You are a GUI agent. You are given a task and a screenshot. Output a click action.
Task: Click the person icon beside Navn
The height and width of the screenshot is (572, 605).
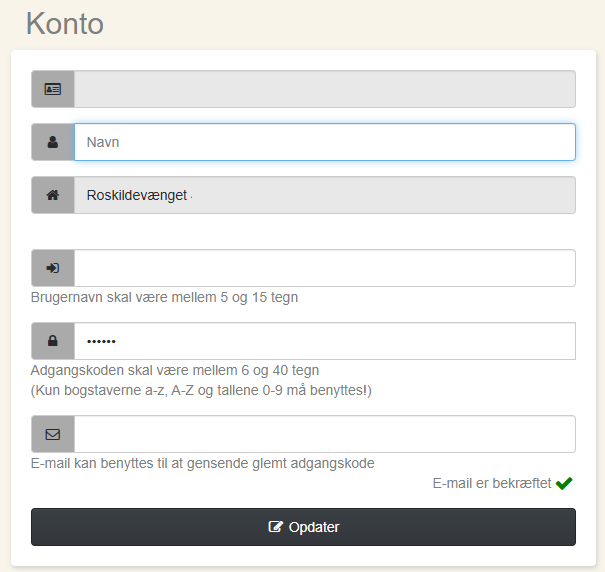53,142
